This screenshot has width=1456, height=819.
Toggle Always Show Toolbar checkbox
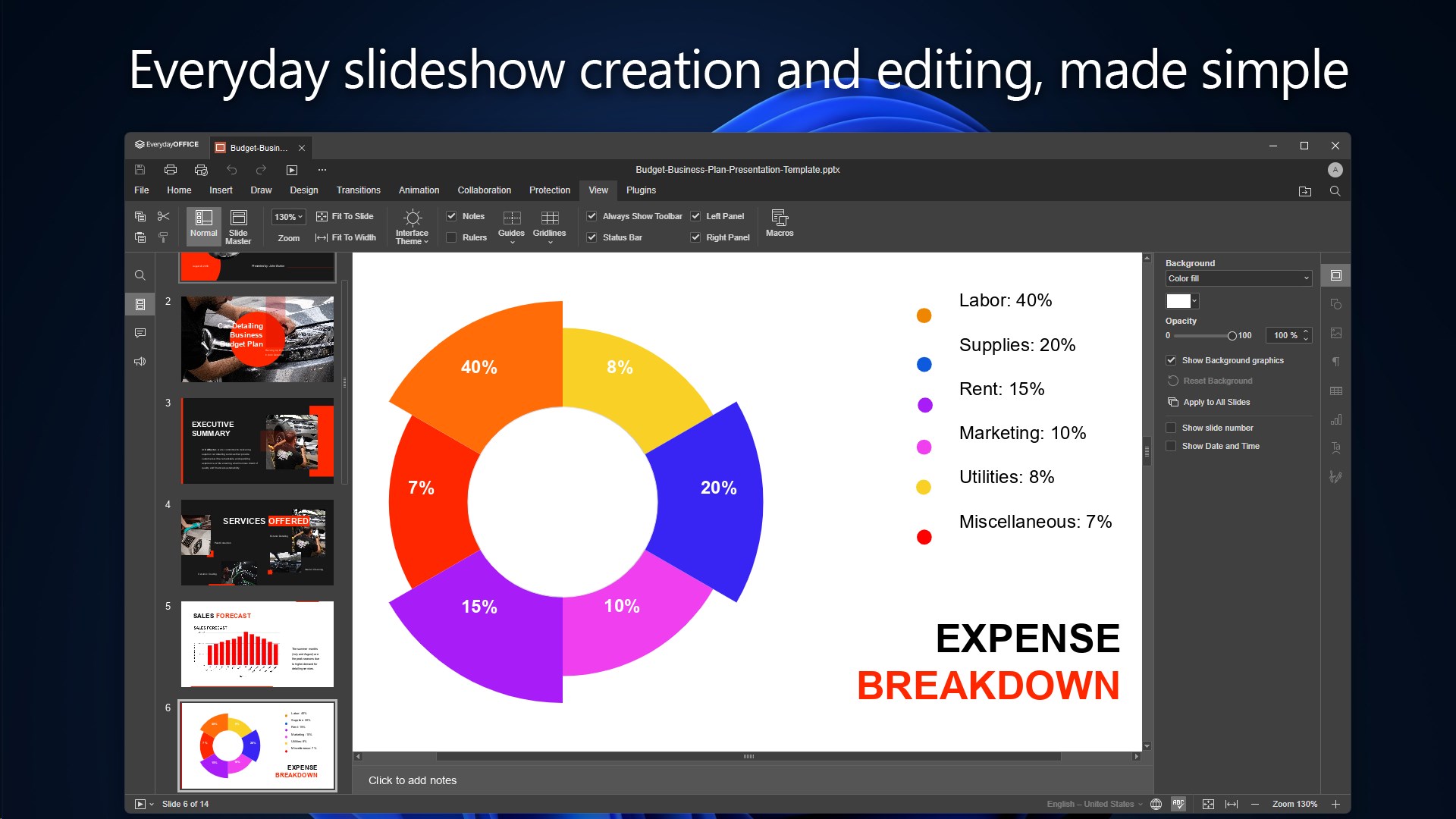tap(591, 216)
